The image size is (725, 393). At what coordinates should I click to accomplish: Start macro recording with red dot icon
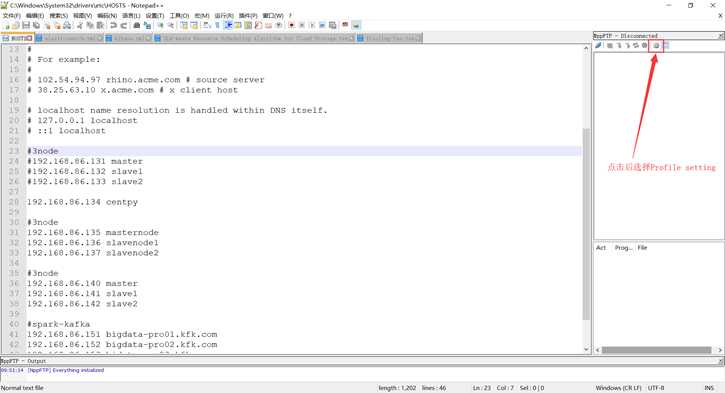[x=291, y=25]
